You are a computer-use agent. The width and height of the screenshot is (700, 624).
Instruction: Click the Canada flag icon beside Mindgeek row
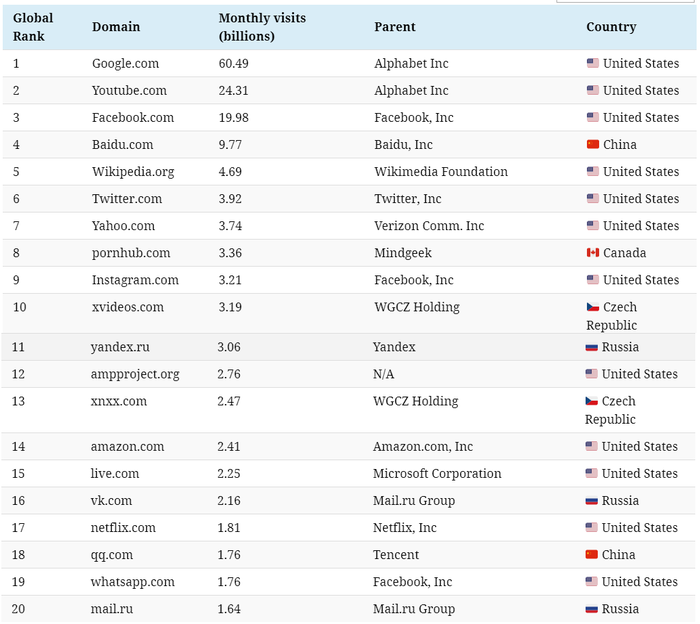coord(592,253)
